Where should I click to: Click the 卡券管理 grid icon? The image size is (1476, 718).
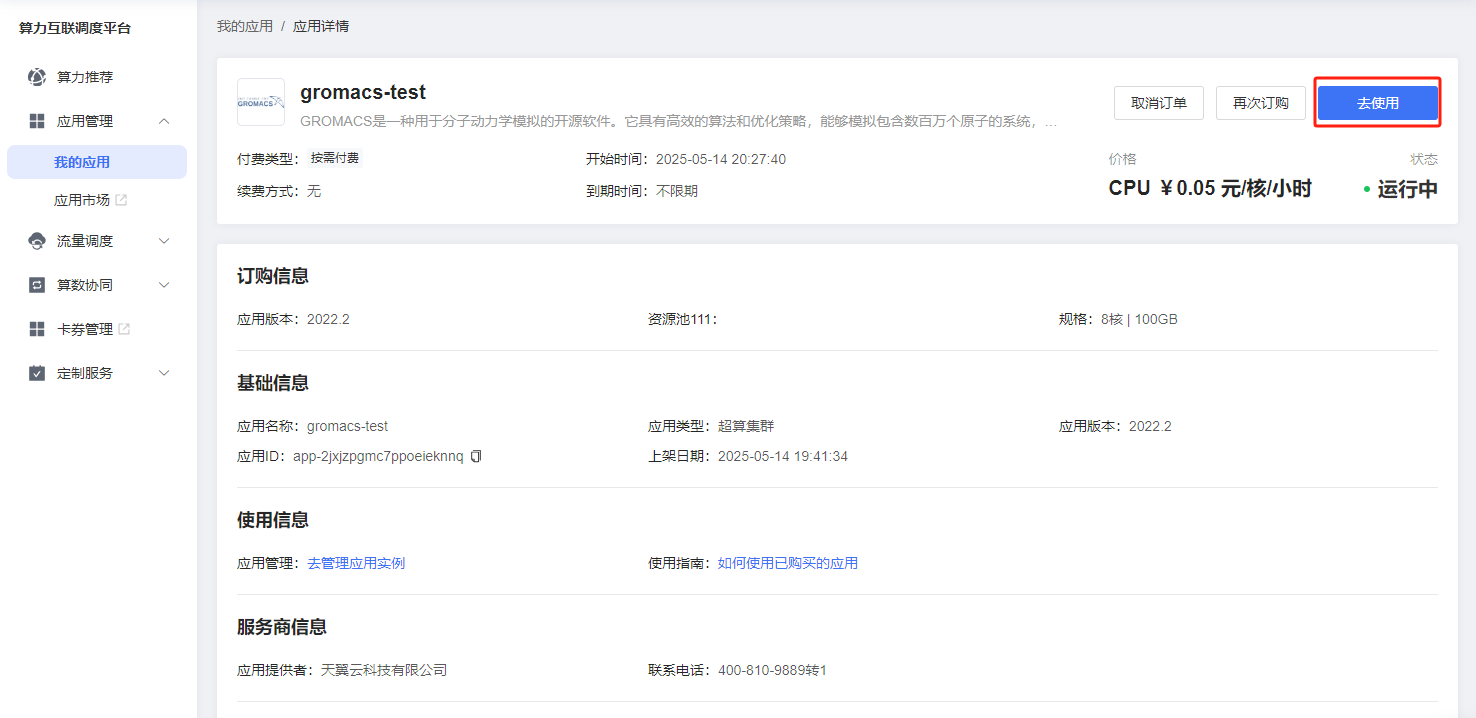point(37,329)
